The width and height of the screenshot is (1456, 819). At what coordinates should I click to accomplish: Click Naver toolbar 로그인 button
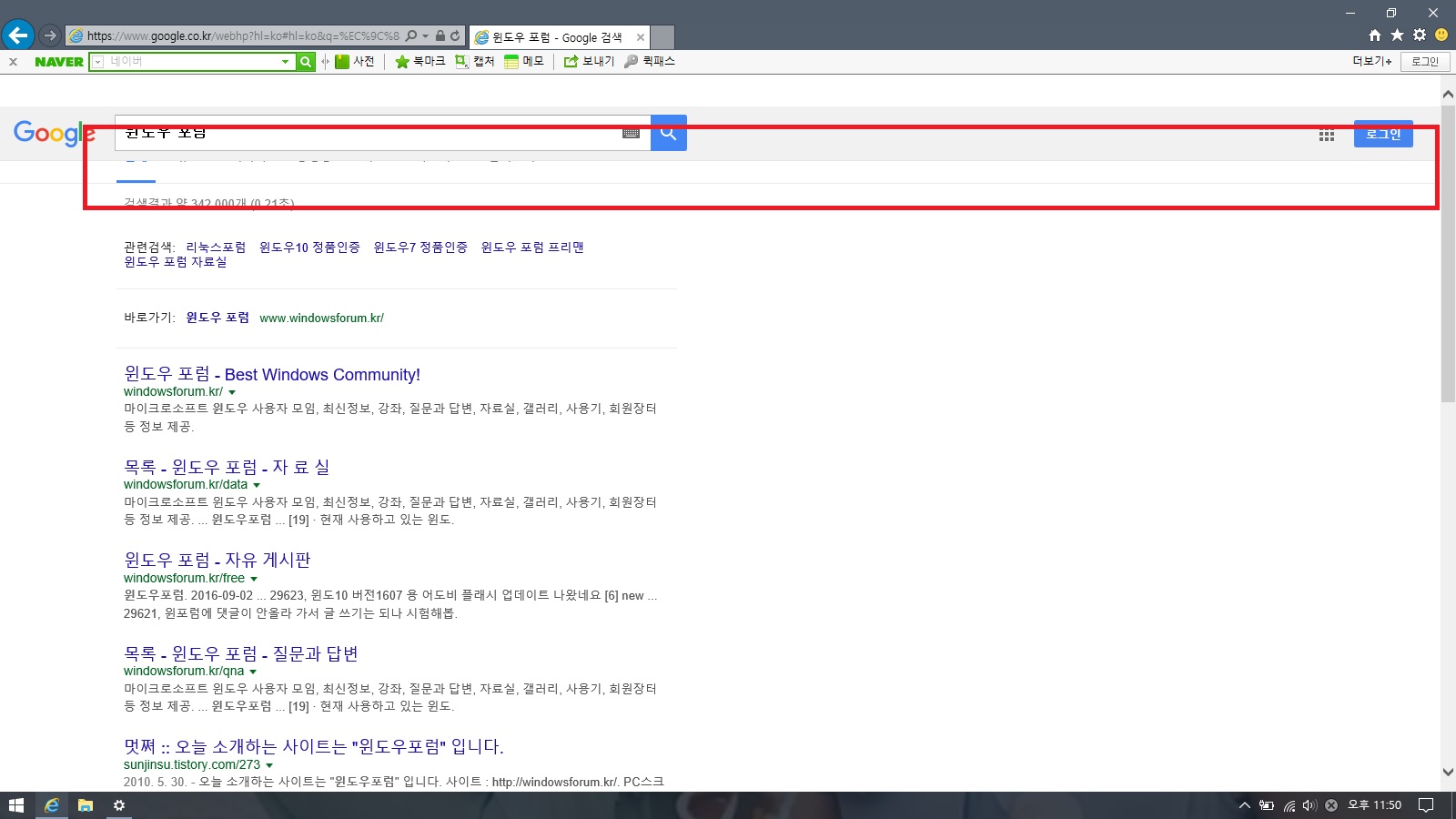coord(1425,62)
